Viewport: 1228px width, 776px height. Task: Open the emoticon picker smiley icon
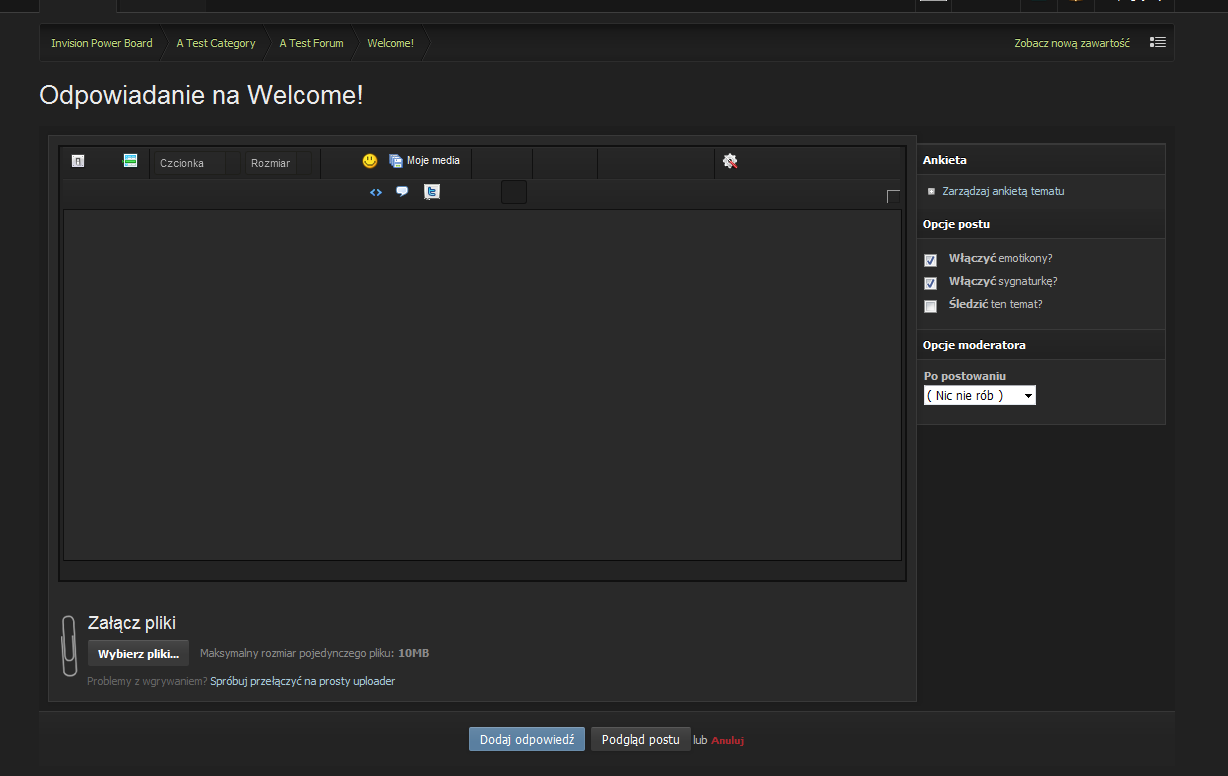tap(370, 161)
